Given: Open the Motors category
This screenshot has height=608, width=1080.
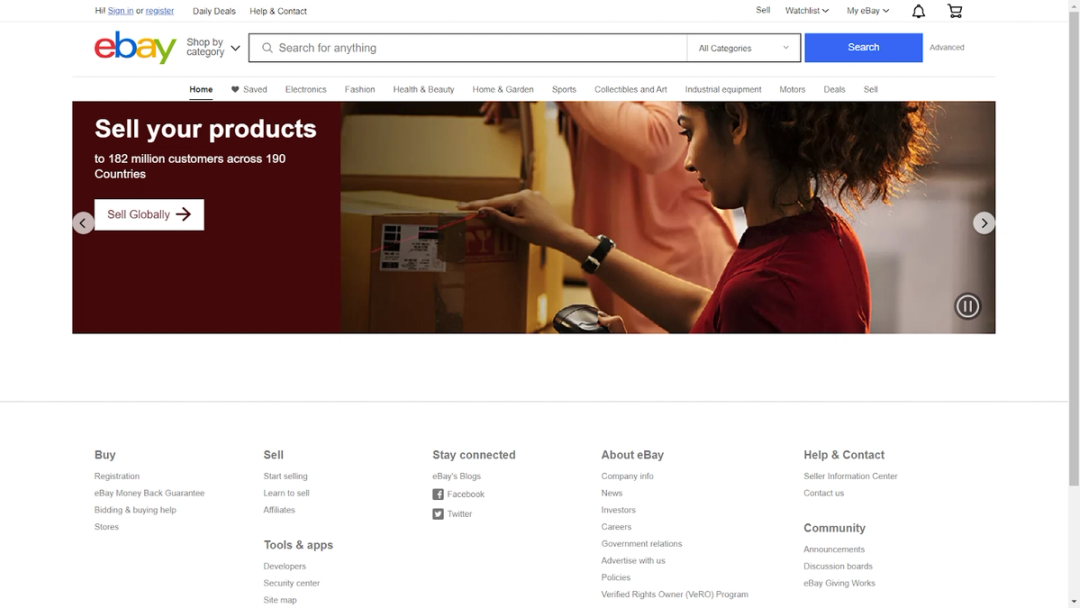Looking at the screenshot, I should [792, 90].
